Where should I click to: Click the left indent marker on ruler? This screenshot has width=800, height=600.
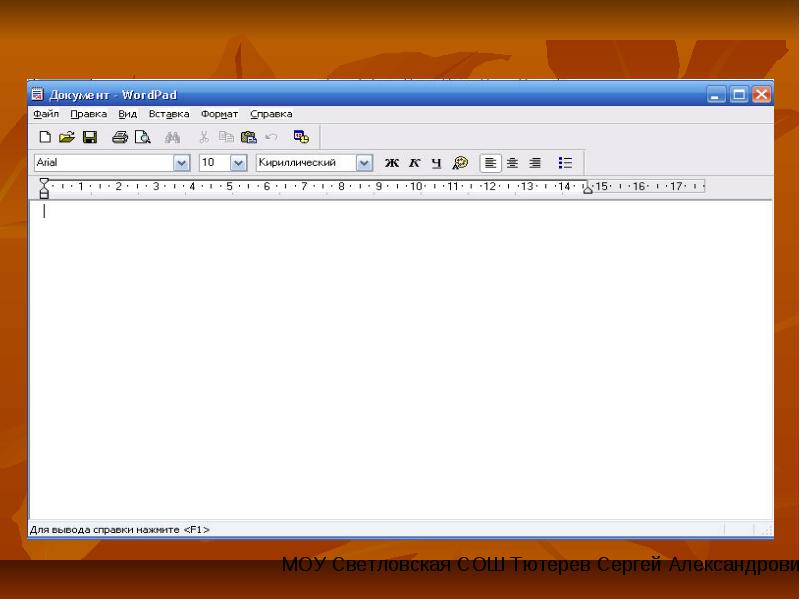pos(44,193)
